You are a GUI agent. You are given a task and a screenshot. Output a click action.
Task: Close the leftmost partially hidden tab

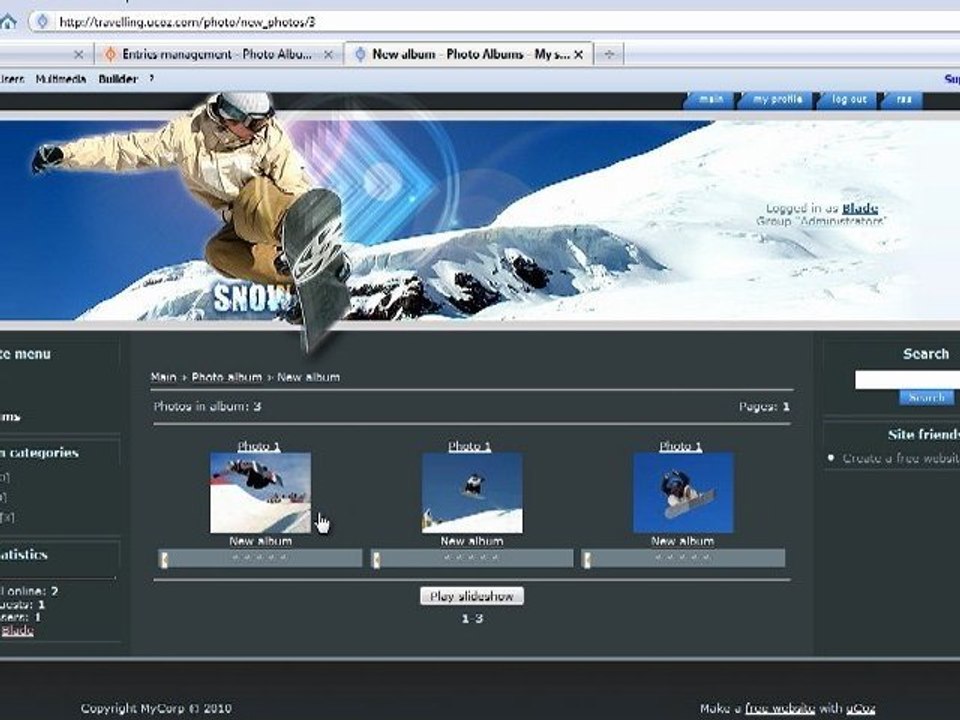(x=78, y=54)
